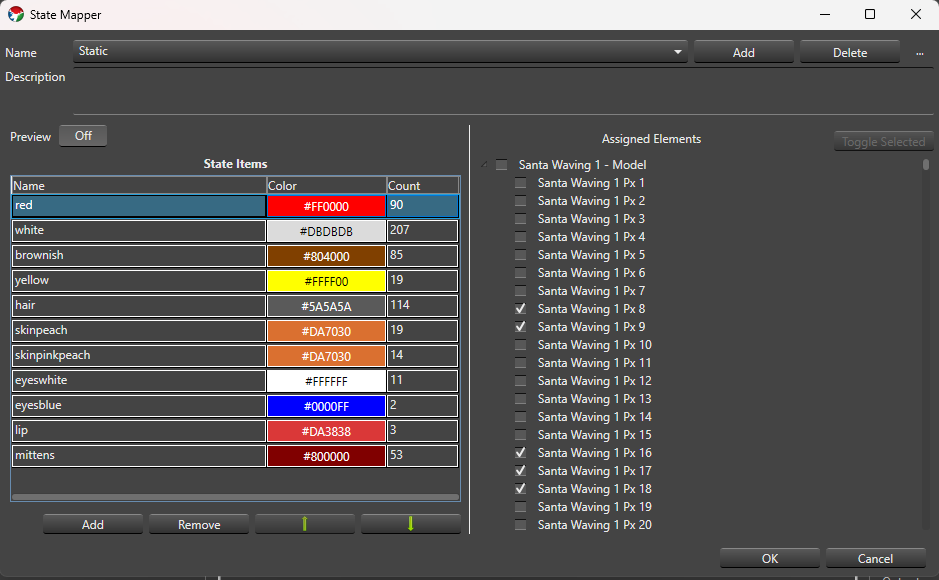This screenshot has height=580, width=939.
Task: Open the eyeswhite #FFFFFF color swatch
Action: click(326, 381)
